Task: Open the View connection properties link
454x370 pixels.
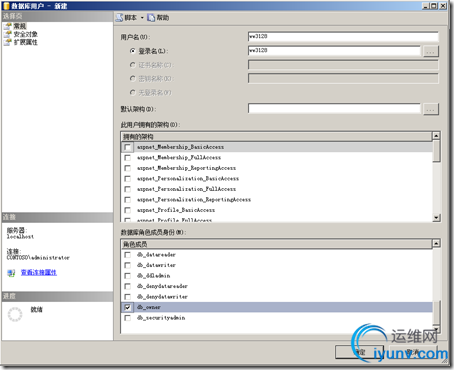Action: pos(39,272)
